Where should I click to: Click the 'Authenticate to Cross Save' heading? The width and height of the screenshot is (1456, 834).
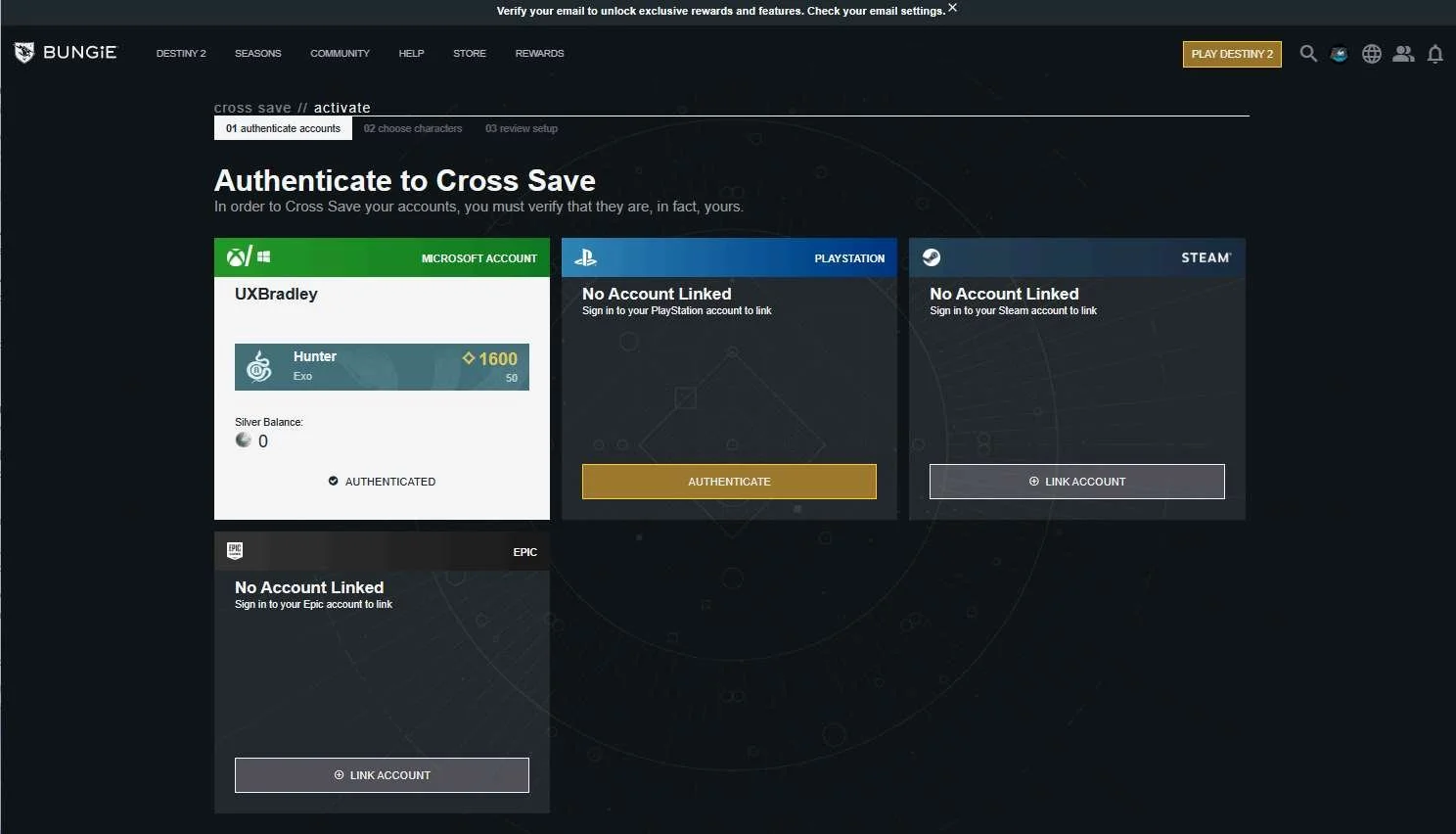[x=405, y=180]
